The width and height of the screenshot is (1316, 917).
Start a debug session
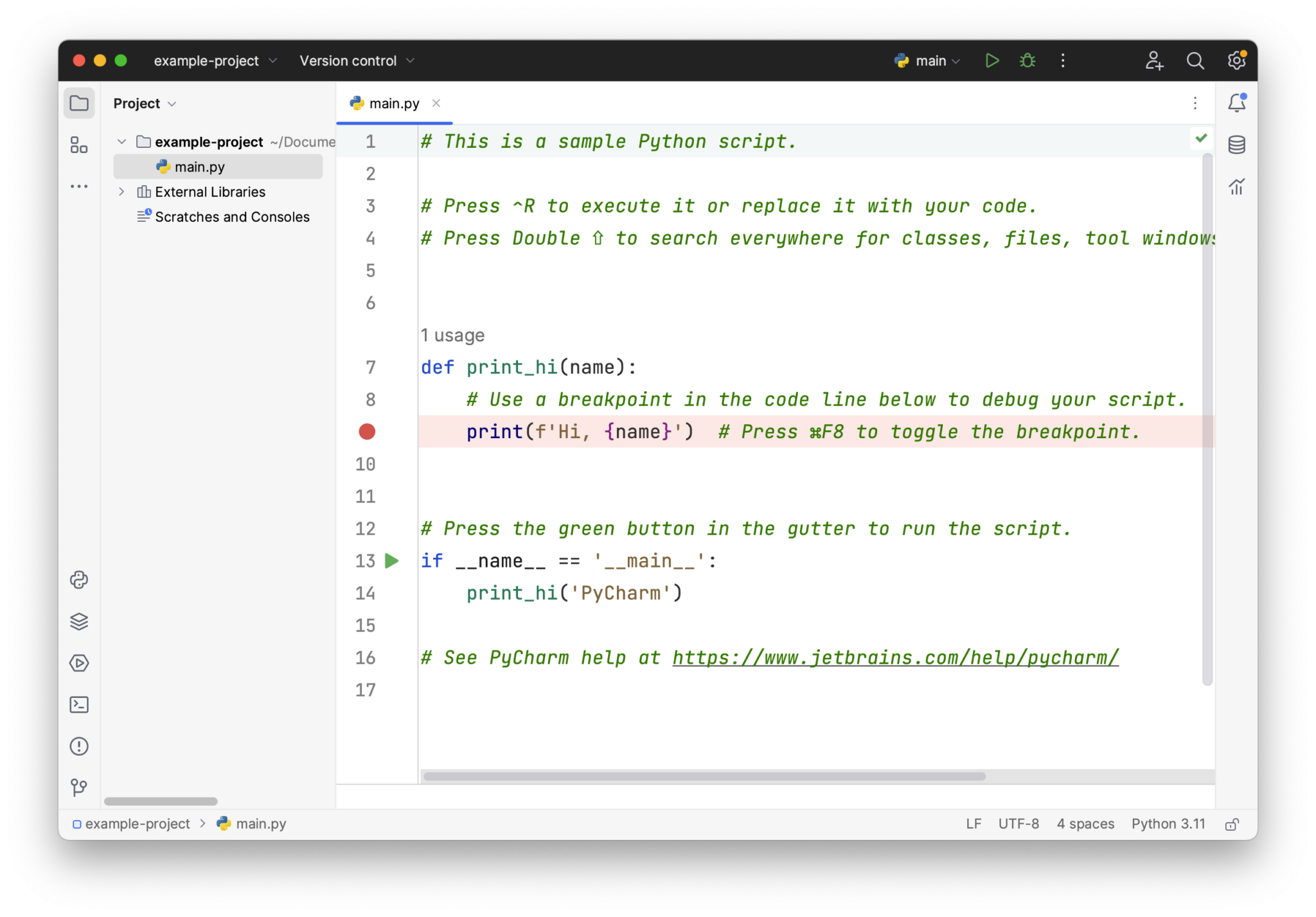(x=1027, y=60)
